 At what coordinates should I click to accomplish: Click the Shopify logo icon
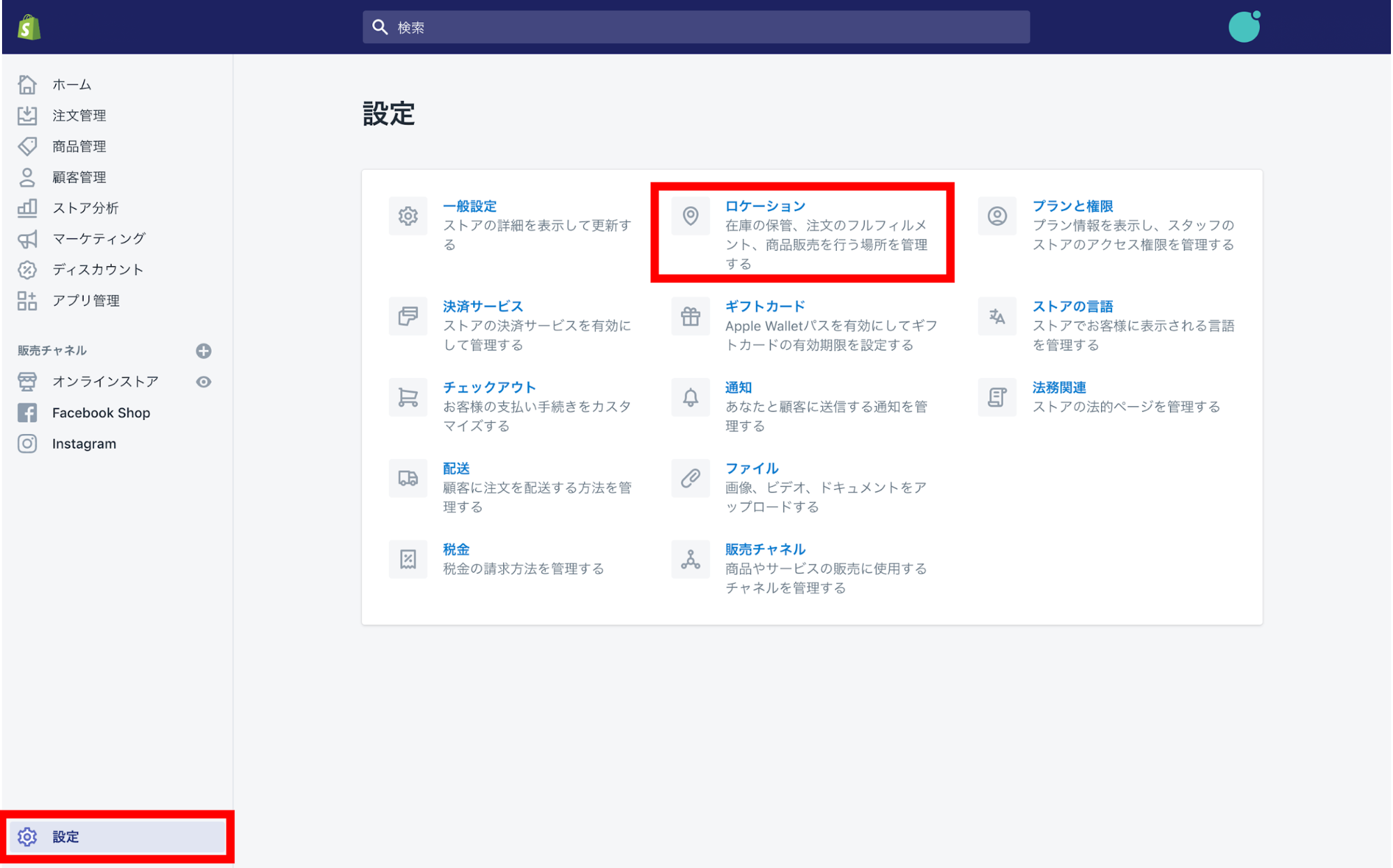point(29,27)
